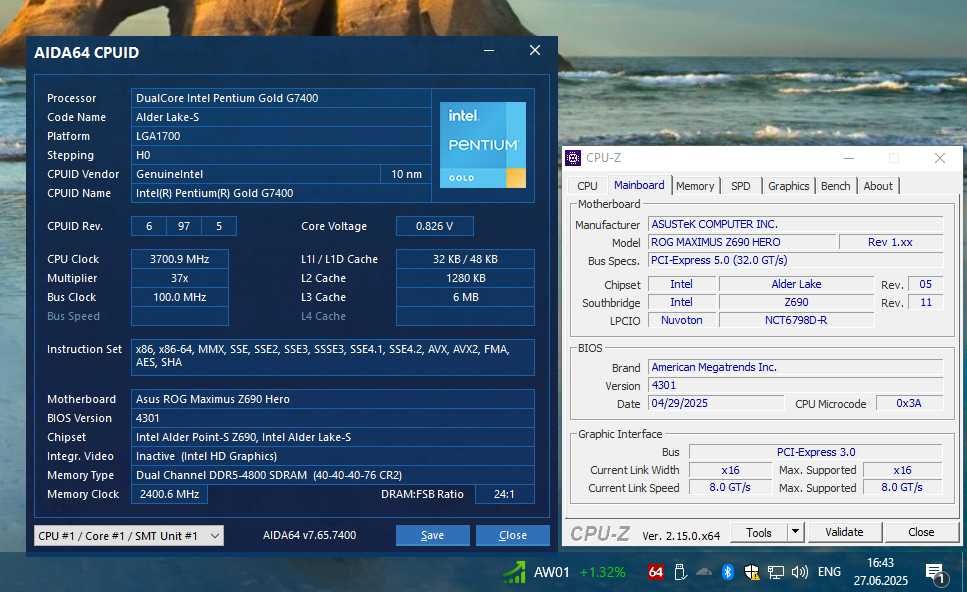Click the Tools button in CPU-Z
The width and height of the screenshot is (967, 592).
[x=759, y=532]
